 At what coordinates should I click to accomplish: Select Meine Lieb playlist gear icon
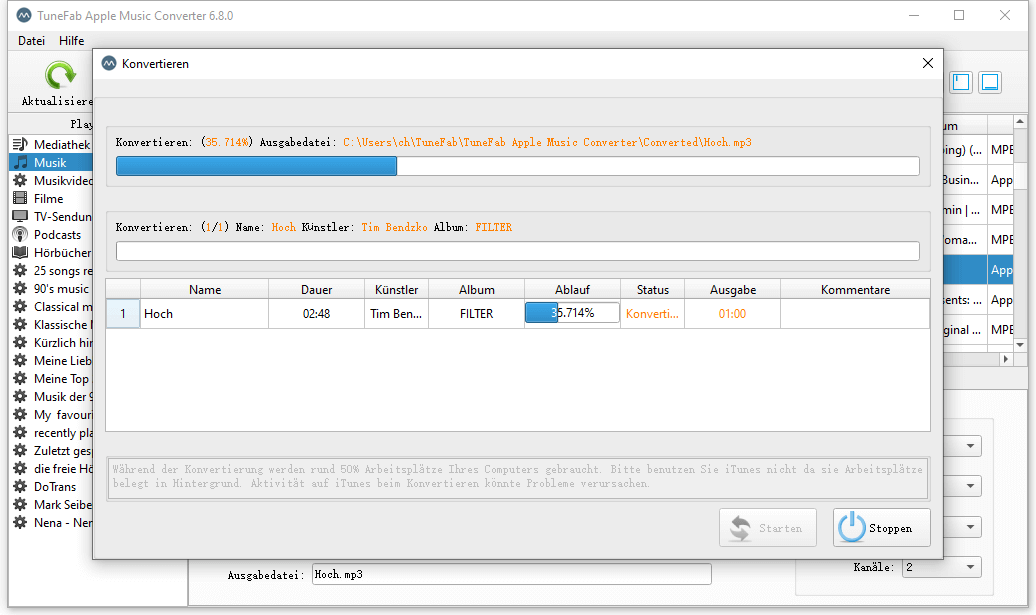click(x=20, y=361)
